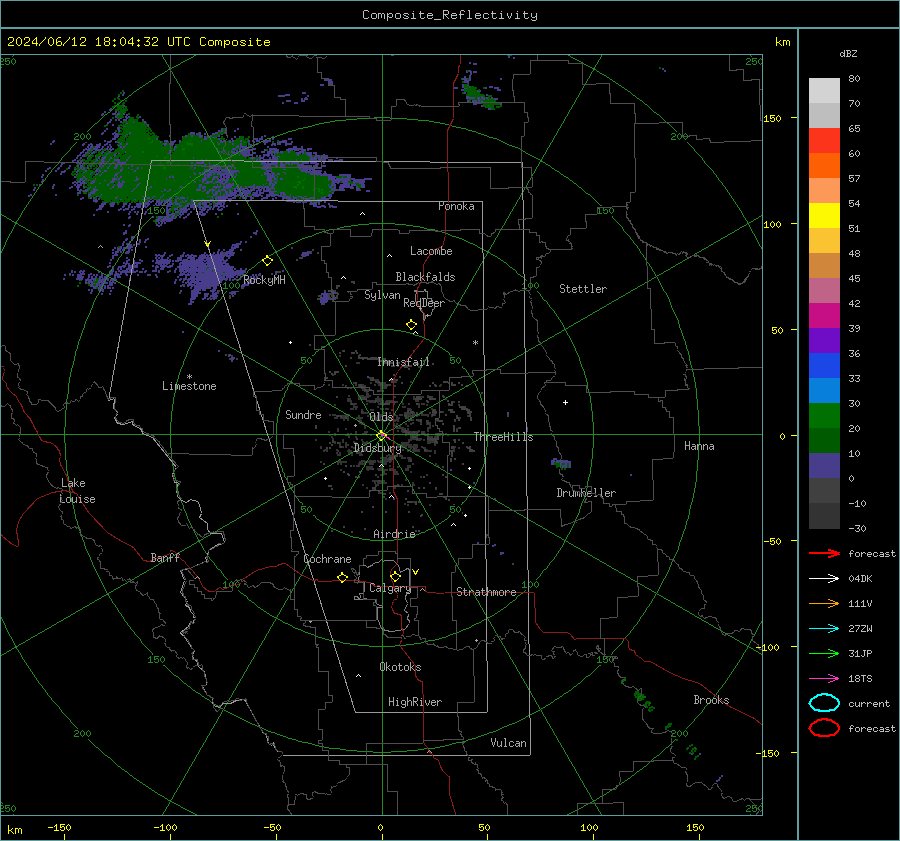Click the red 65 dBZ legend swatch
Screen dimensions: 900x841
[824, 141]
